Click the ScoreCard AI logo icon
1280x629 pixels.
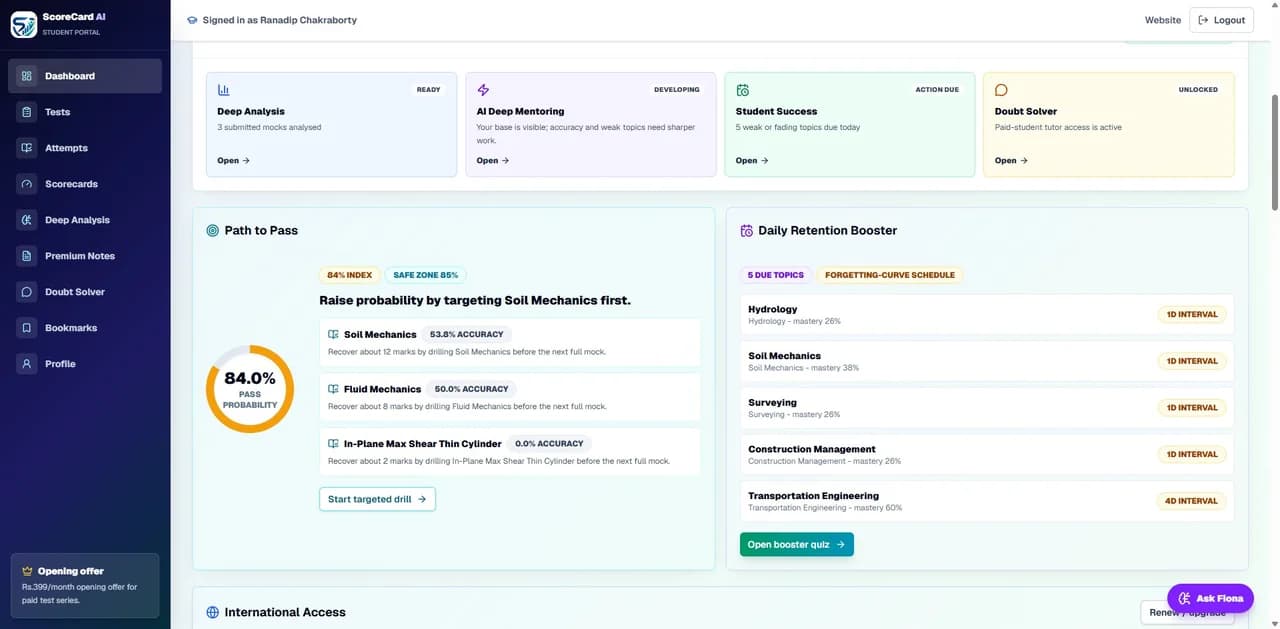point(24,24)
